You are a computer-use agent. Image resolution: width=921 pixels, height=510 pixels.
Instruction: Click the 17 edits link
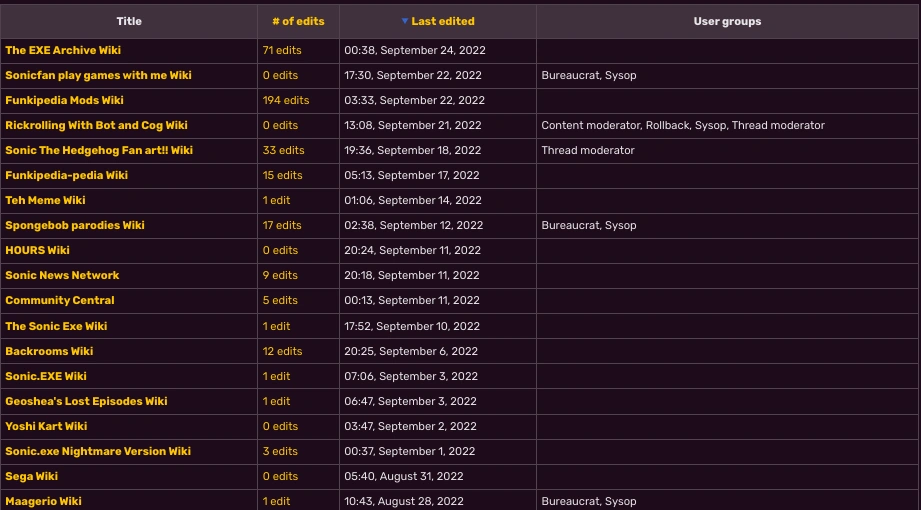click(x=282, y=225)
